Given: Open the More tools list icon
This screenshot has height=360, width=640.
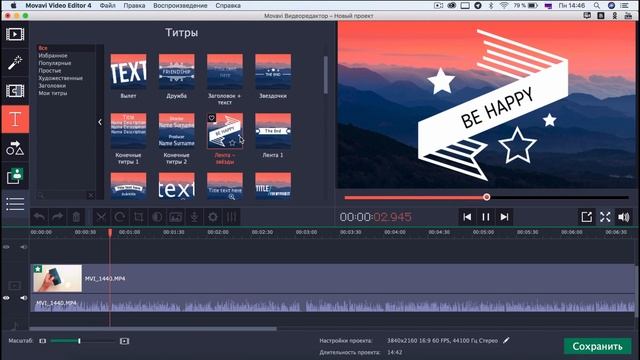Looking at the screenshot, I should tap(15, 204).
